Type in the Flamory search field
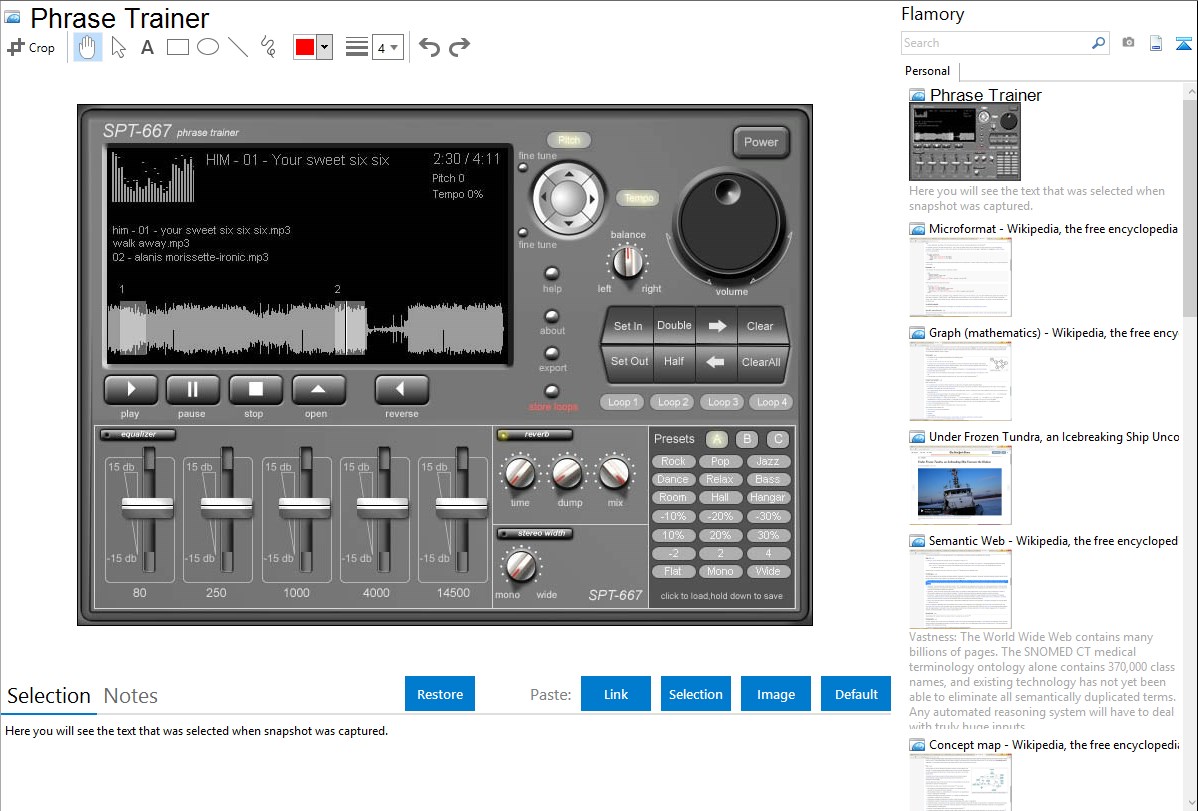 995,43
